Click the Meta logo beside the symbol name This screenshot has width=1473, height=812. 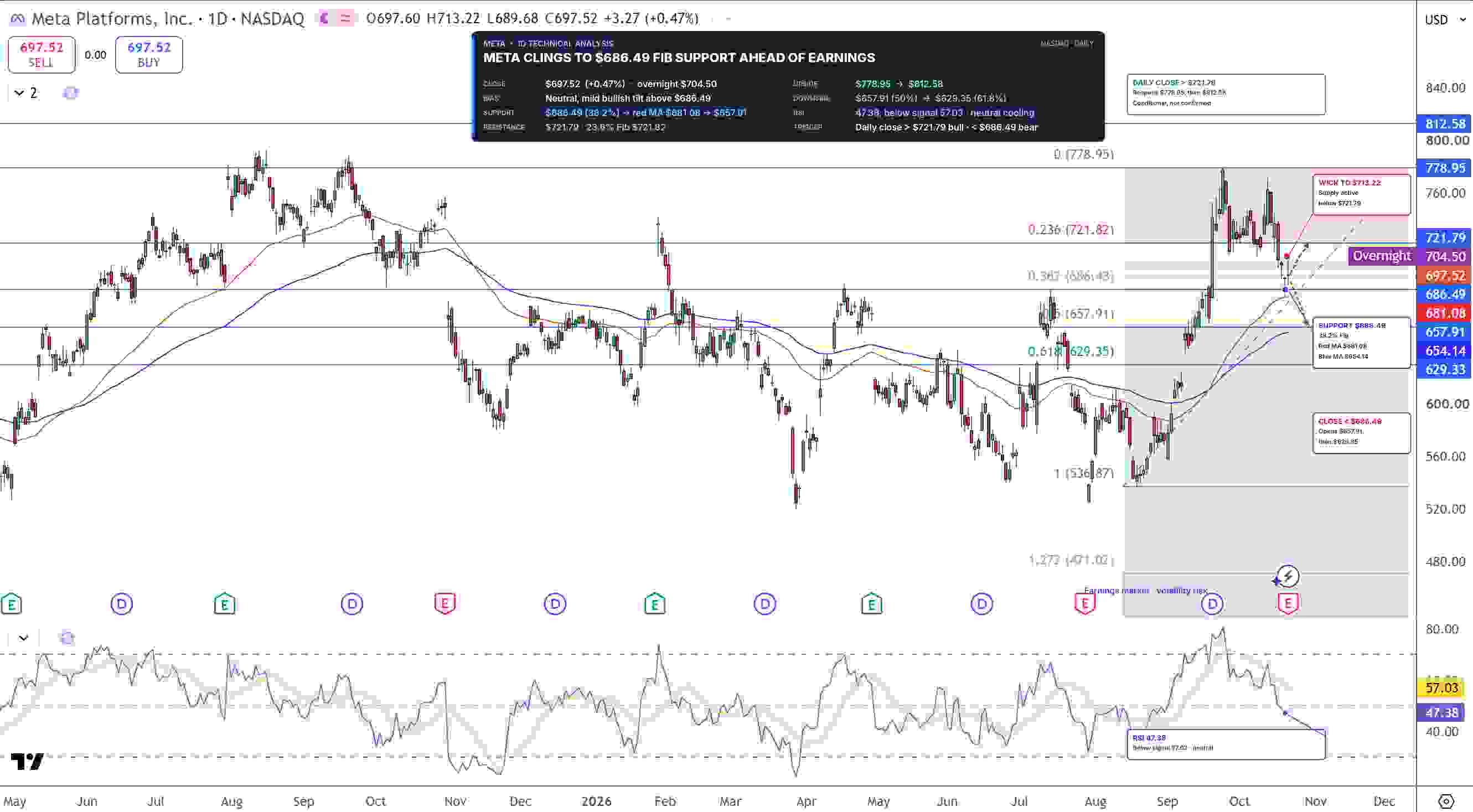18,19
